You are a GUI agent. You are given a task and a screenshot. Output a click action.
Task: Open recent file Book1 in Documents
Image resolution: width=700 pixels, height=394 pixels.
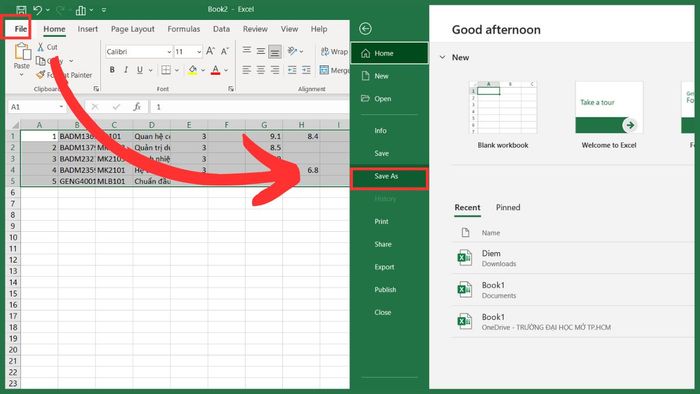[x=573, y=290]
